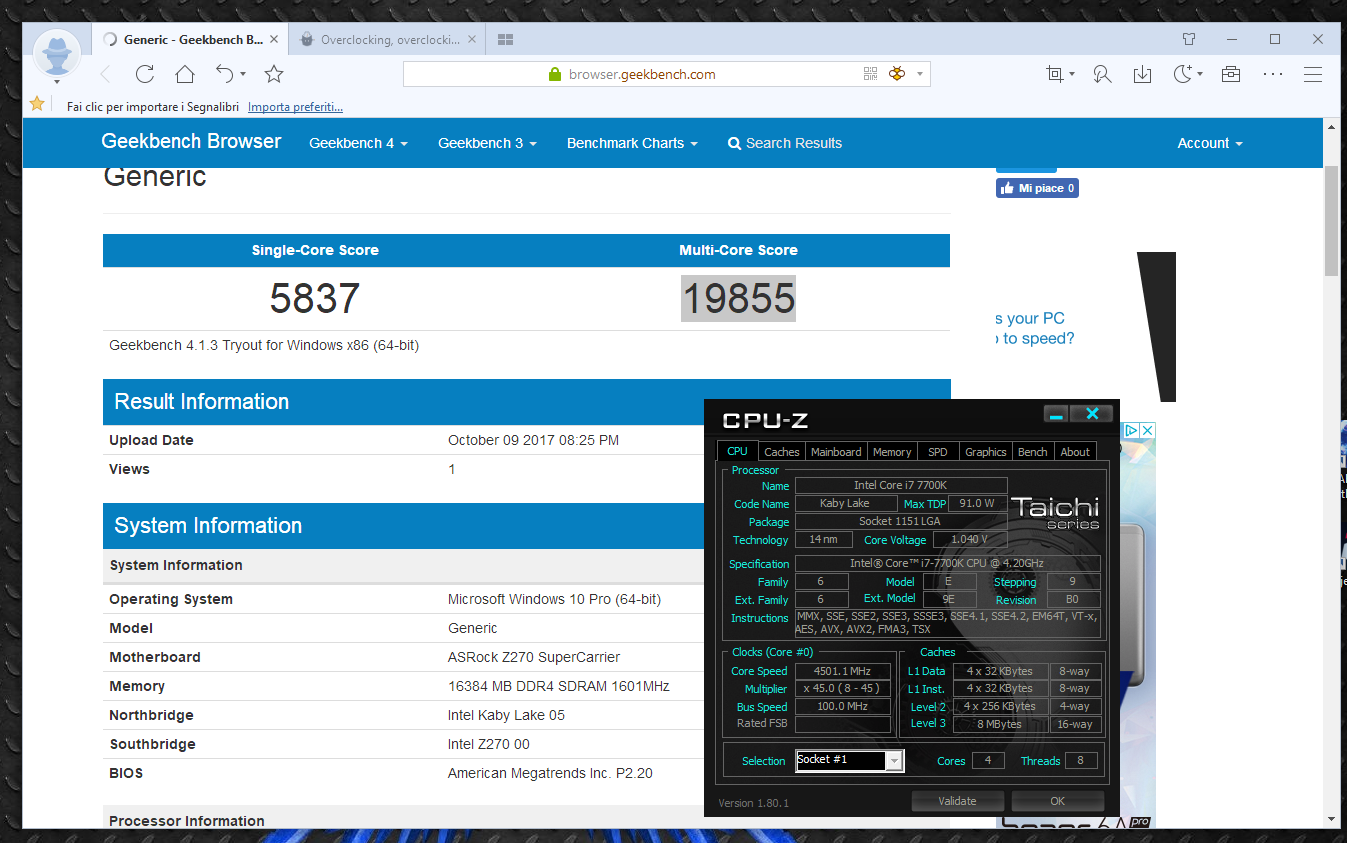This screenshot has height=843, width=1347.
Task: Open the three-dots more options icon
Action: coord(1272,74)
